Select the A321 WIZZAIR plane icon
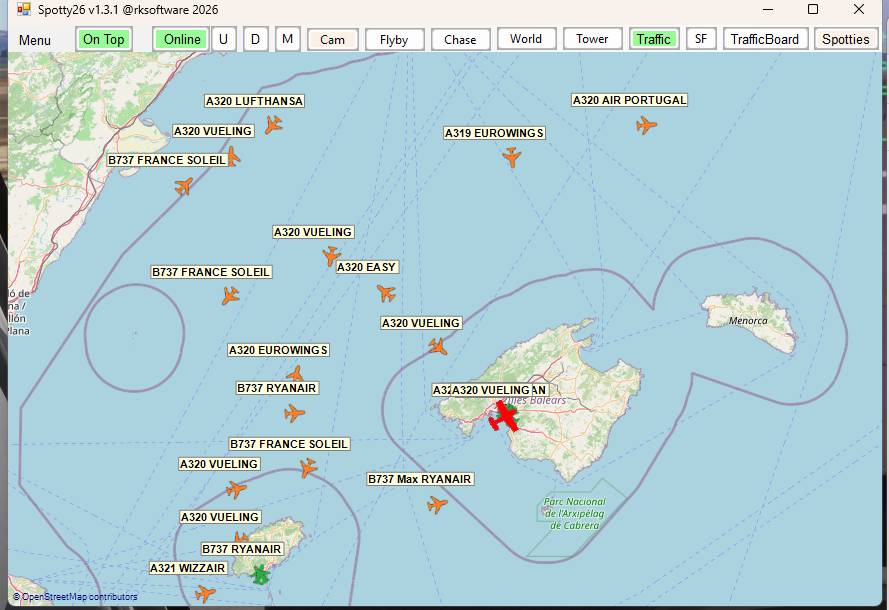Image resolution: width=889 pixels, height=610 pixels. tap(205, 594)
